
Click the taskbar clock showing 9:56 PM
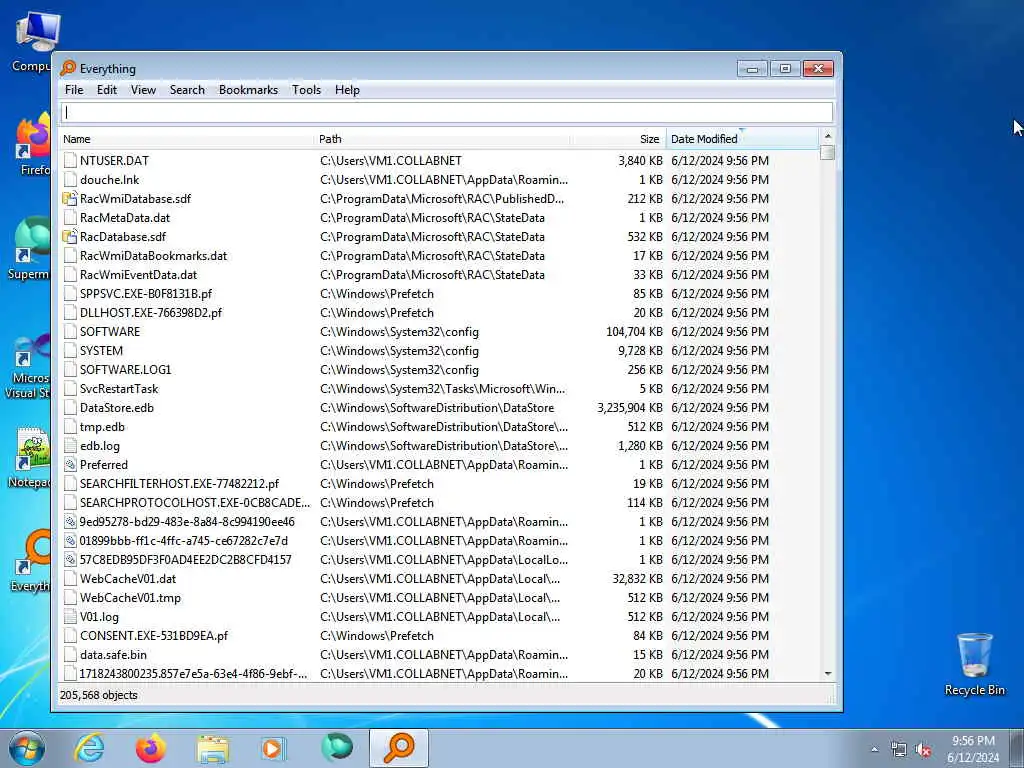pyautogui.click(x=973, y=749)
